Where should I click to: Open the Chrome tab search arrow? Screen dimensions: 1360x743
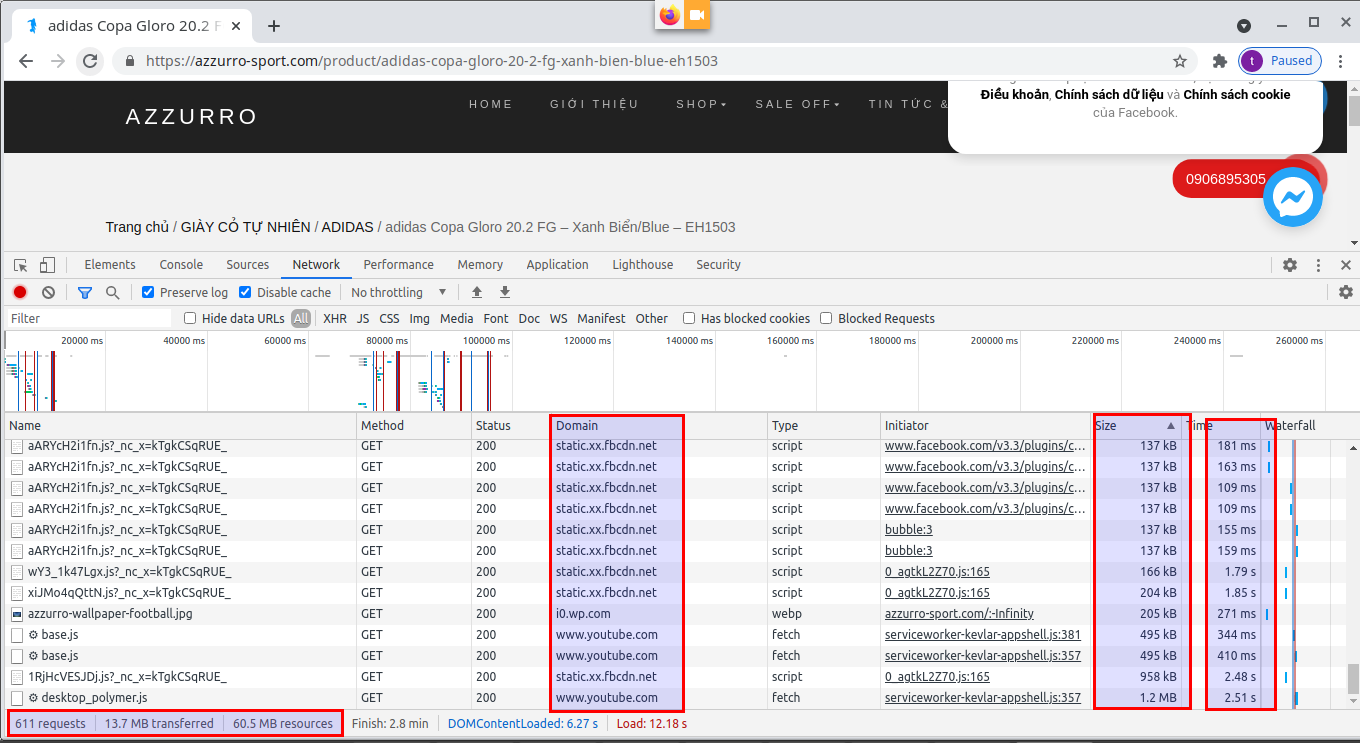(1244, 26)
